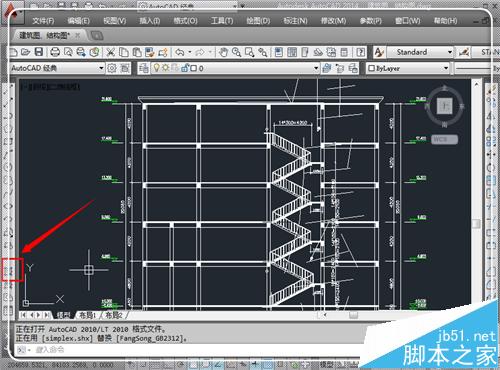This screenshot has height=370, width=500.
Task: Save the drawing with the floppy disk icon
Action: 39,52
